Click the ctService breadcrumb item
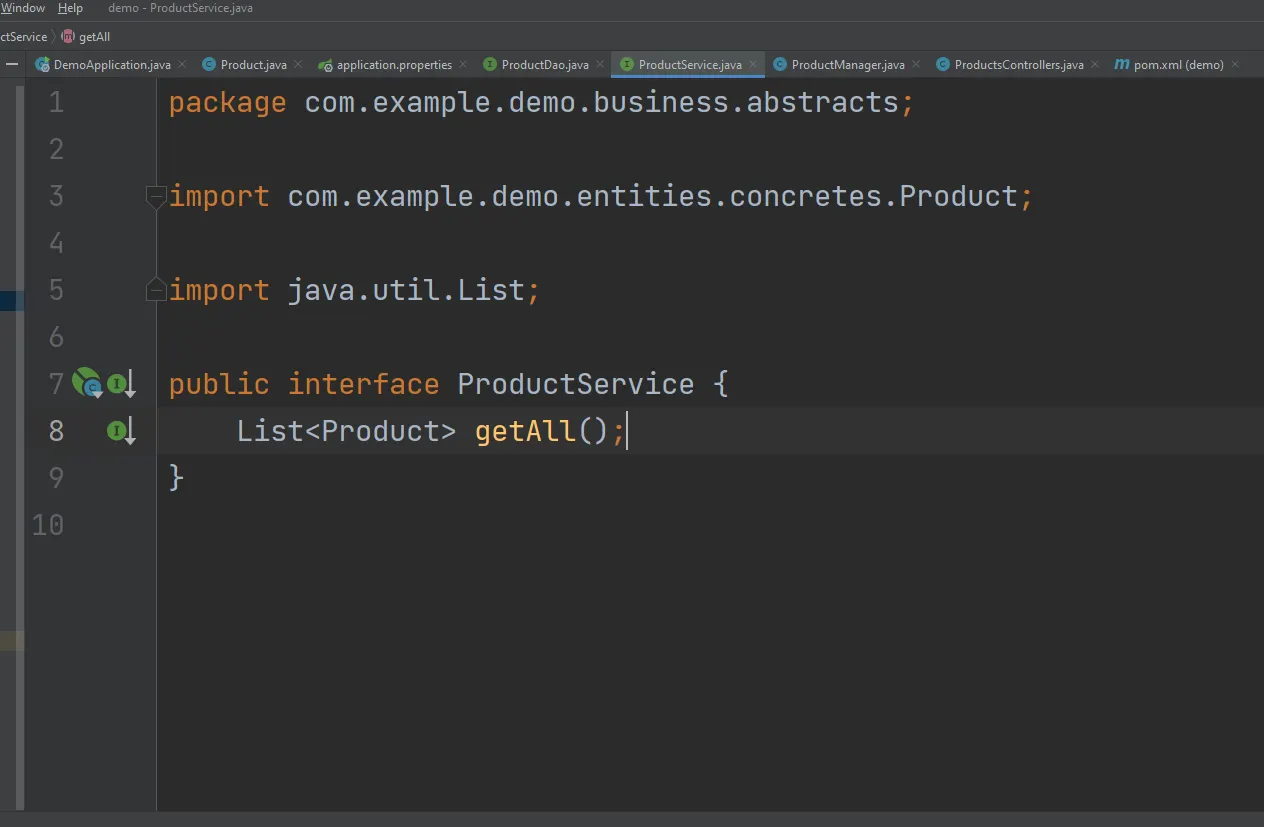The height and width of the screenshot is (827, 1264). pyautogui.click(x=23, y=37)
